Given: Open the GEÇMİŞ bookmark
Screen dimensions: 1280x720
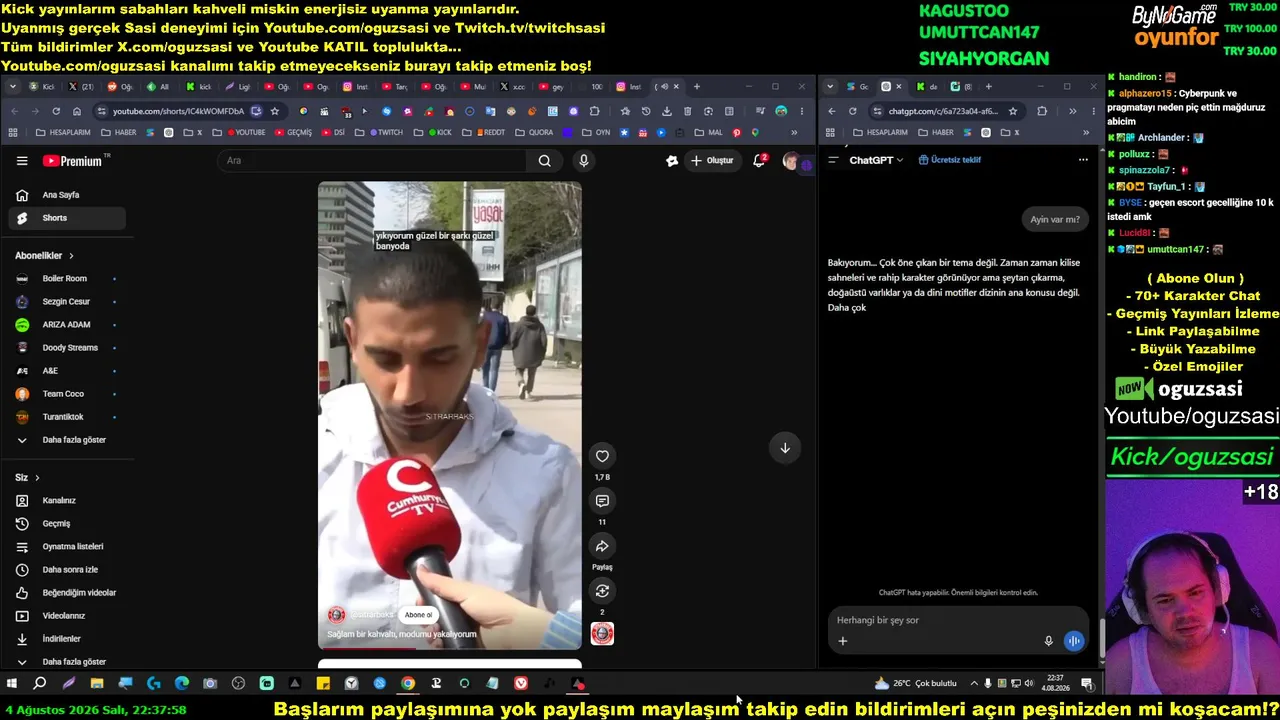Looking at the screenshot, I should pos(294,132).
